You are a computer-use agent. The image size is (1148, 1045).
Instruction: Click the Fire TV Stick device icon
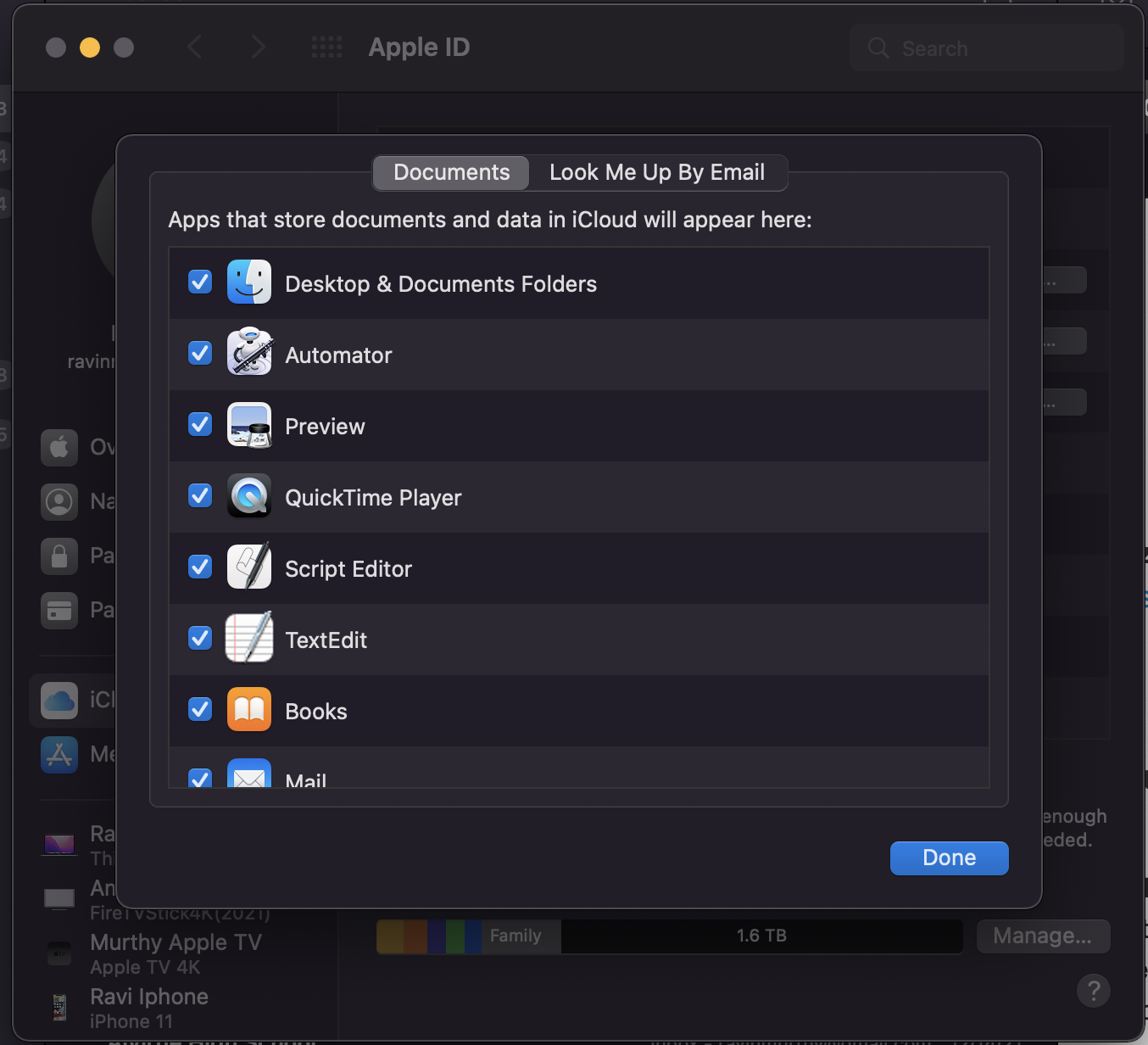tap(59, 899)
